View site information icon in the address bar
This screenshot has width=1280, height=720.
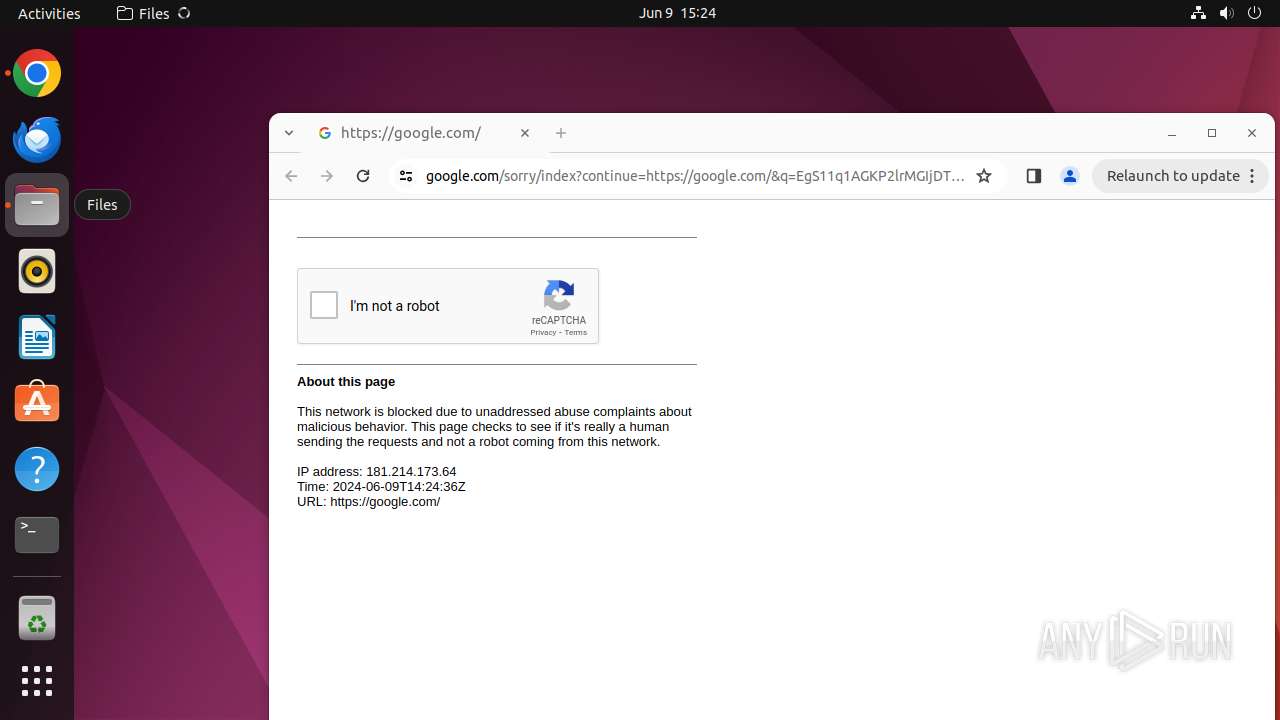(x=405, y=176)
